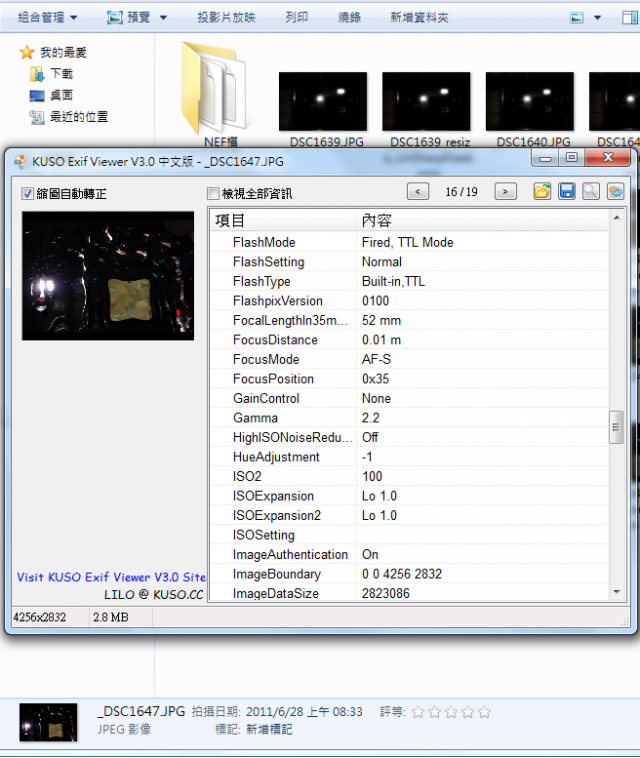This screenshot has width=640, height=758.
Task: Click the scroll down arrow of Exif list
Action: click(616, 592)
